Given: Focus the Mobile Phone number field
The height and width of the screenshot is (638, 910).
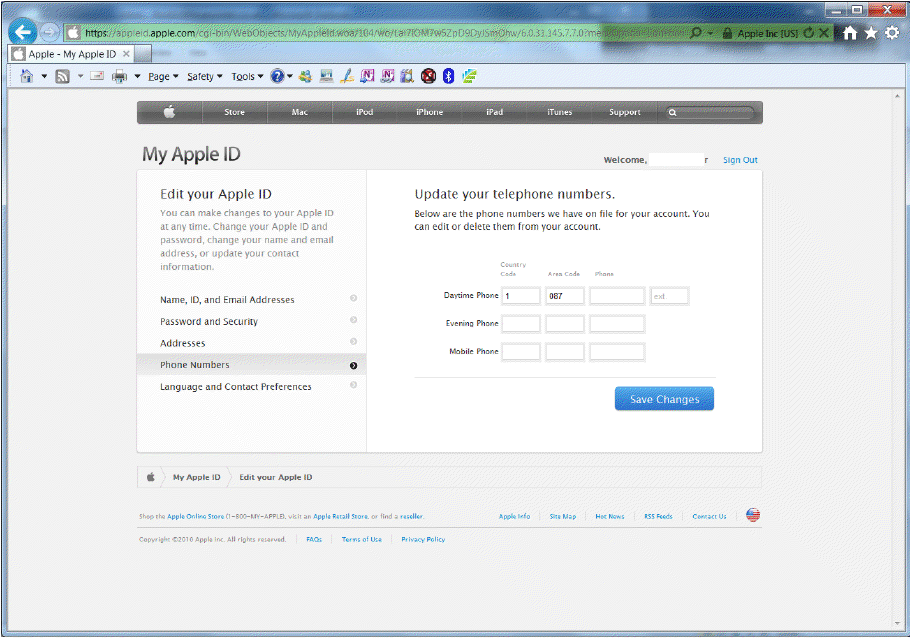Looking at the screenshot, I should [617, 352].
